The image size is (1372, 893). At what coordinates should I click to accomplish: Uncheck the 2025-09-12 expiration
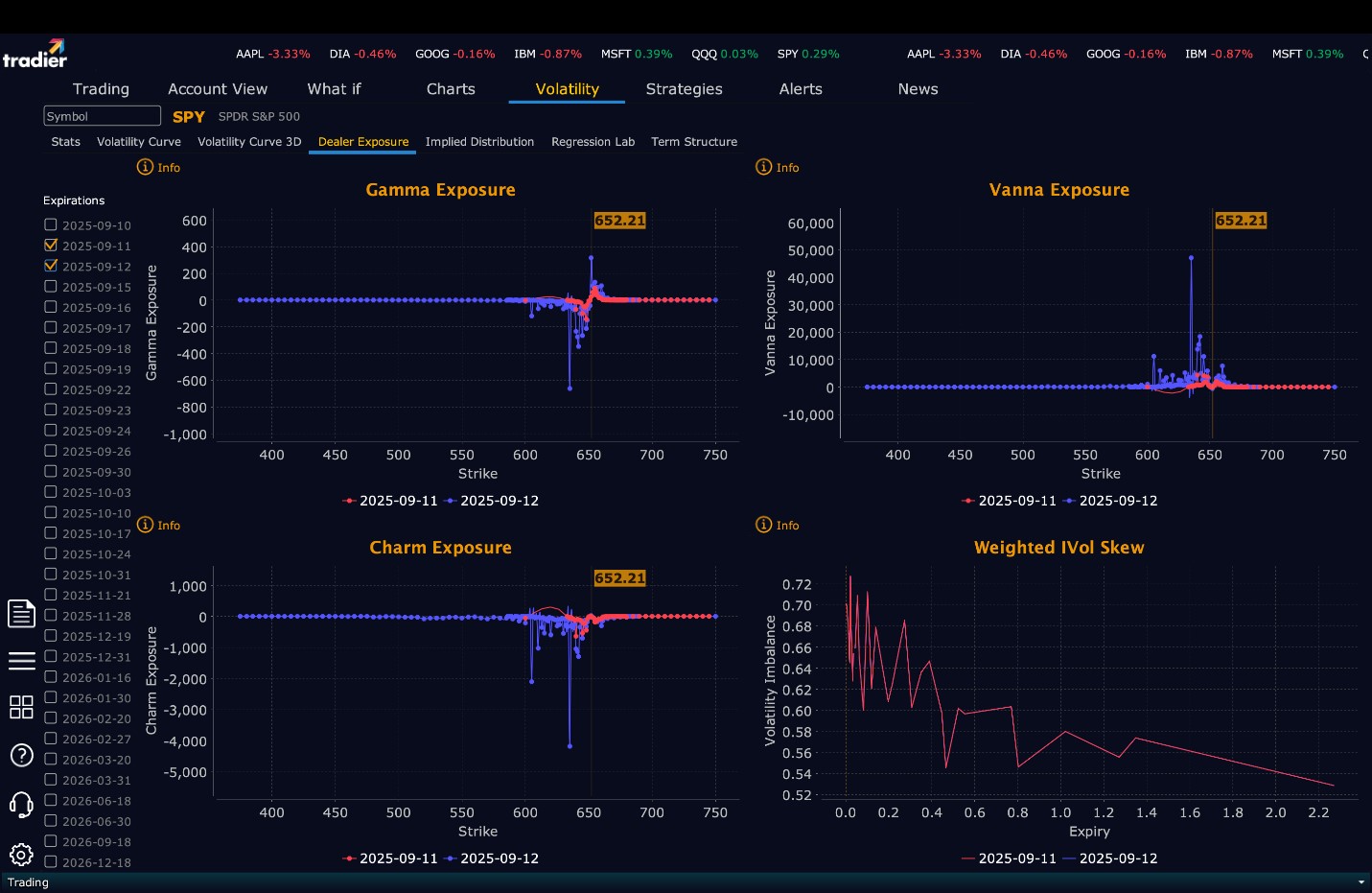click(x=51, y=266)
